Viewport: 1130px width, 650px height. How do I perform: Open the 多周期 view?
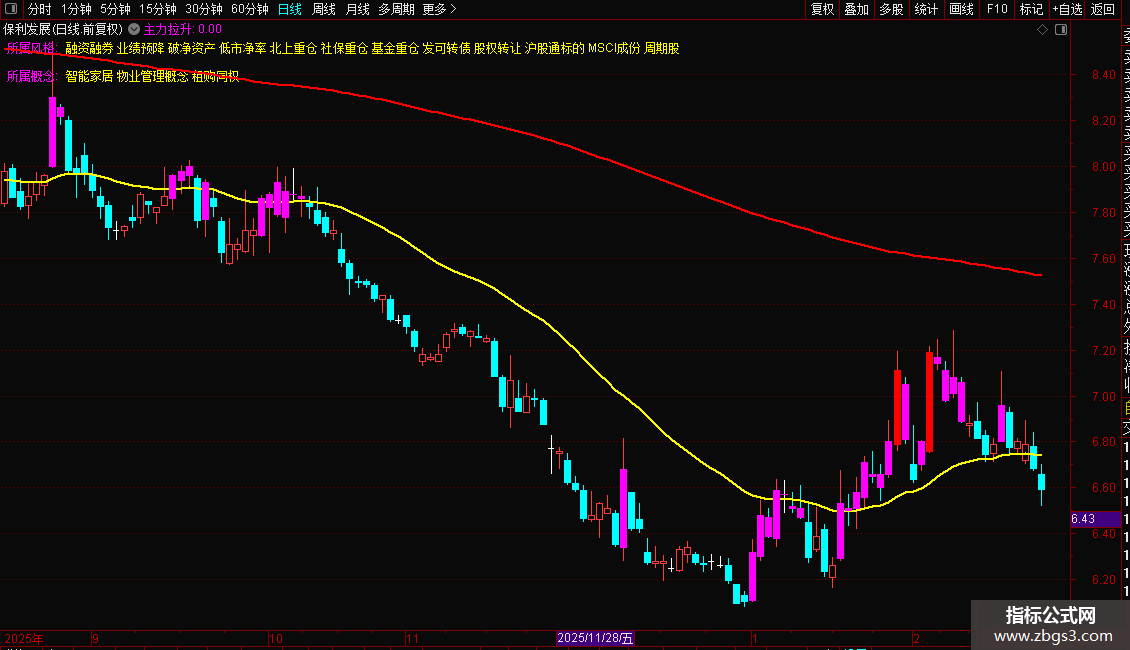pyautogui.click(x=396, y=9)
